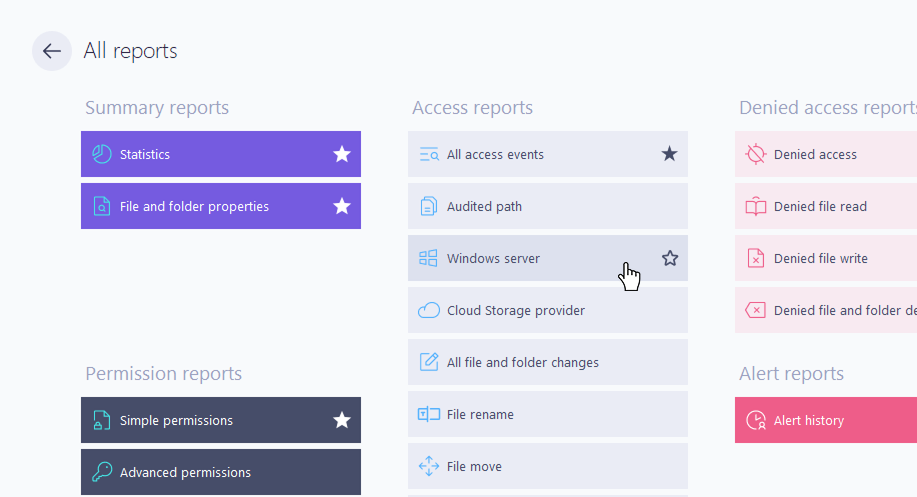
Task: Click the Statistics pie chart icon
Action: [x=102, y=154]
